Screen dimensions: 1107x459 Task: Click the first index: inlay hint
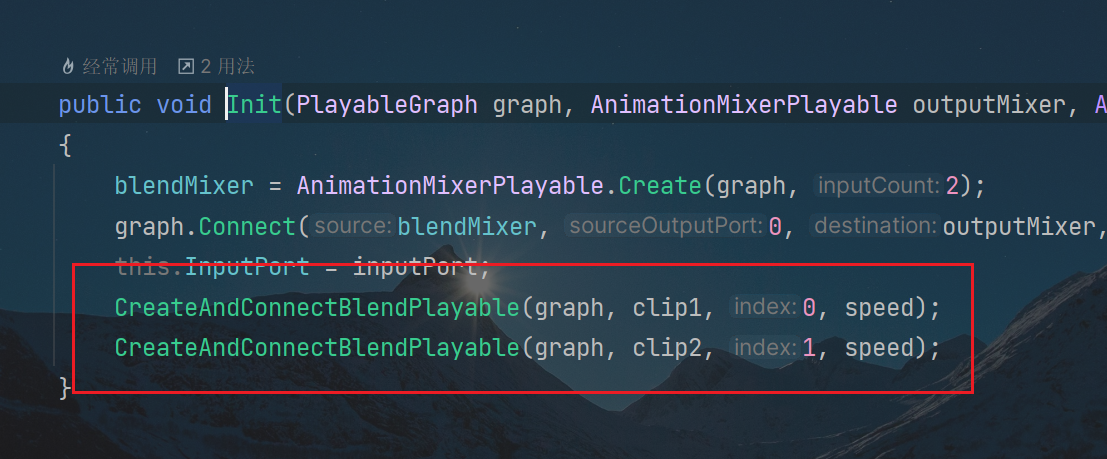pyautogui.click(x=765, y=307)
